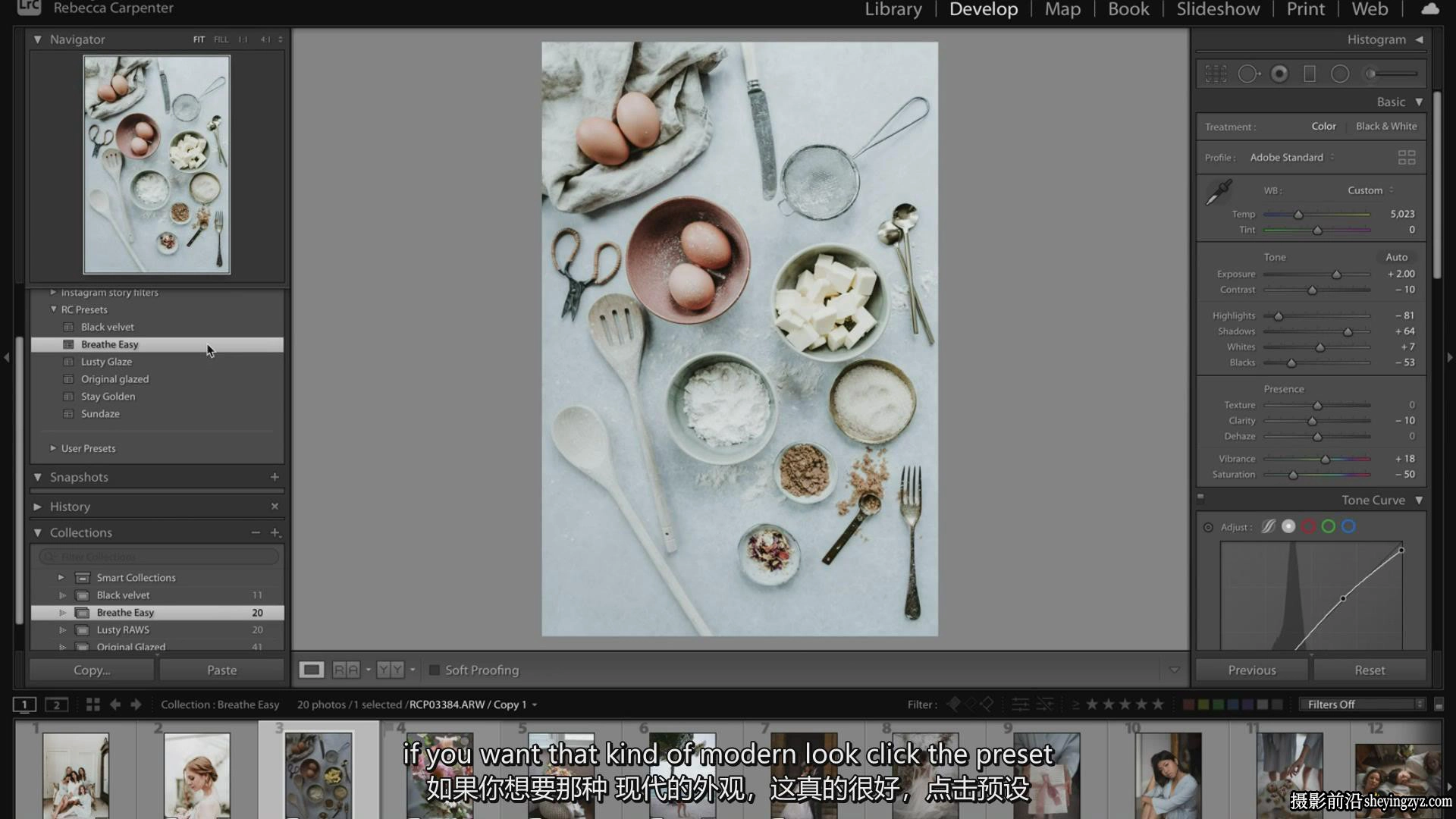
Task: Select the Spot Removal tool
Action: point(1249,74)
